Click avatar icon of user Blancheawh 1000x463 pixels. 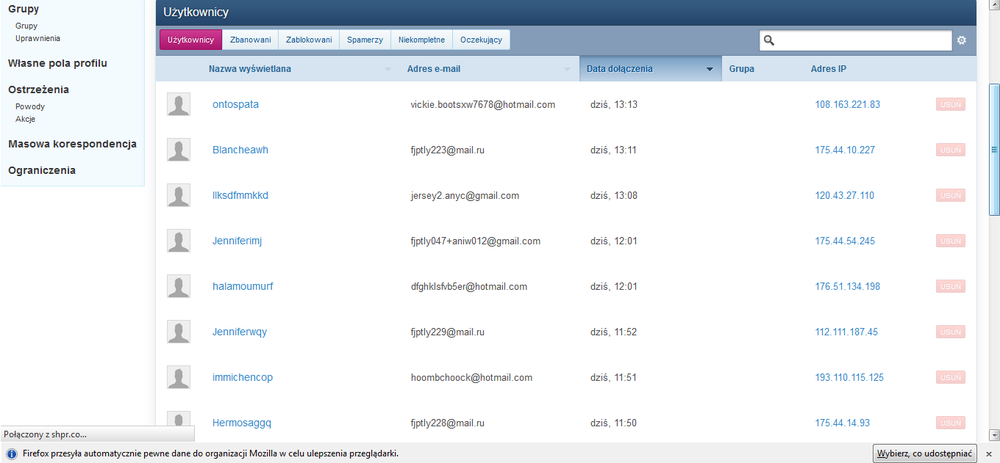(179, 150)
